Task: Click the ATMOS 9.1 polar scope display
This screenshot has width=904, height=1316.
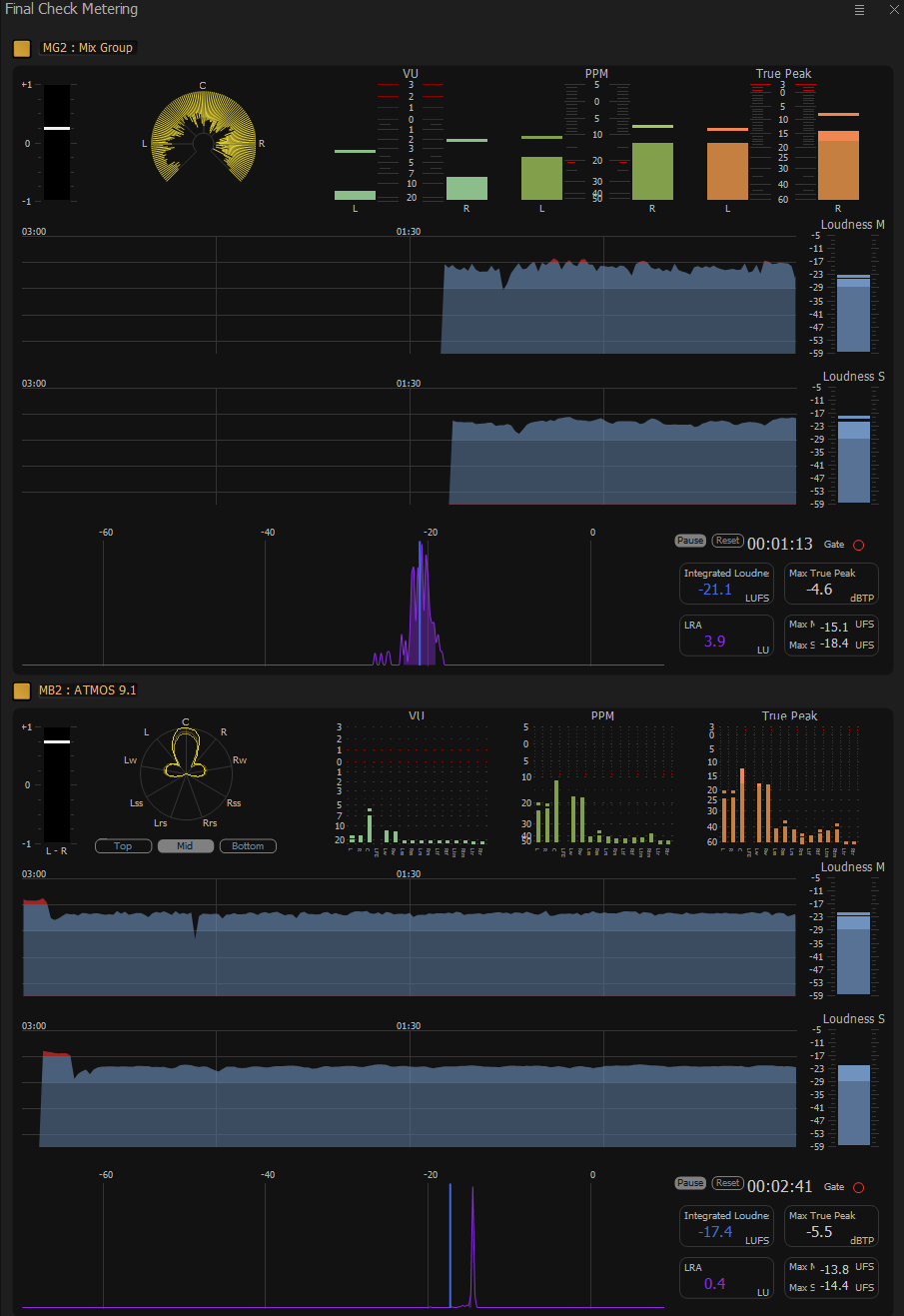Action: point(184,771)
